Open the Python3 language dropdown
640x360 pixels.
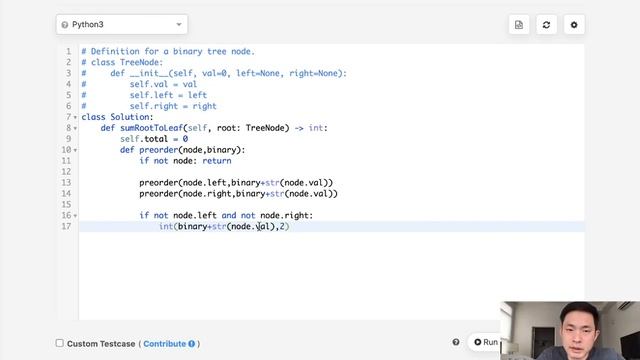tap(122, 24)
